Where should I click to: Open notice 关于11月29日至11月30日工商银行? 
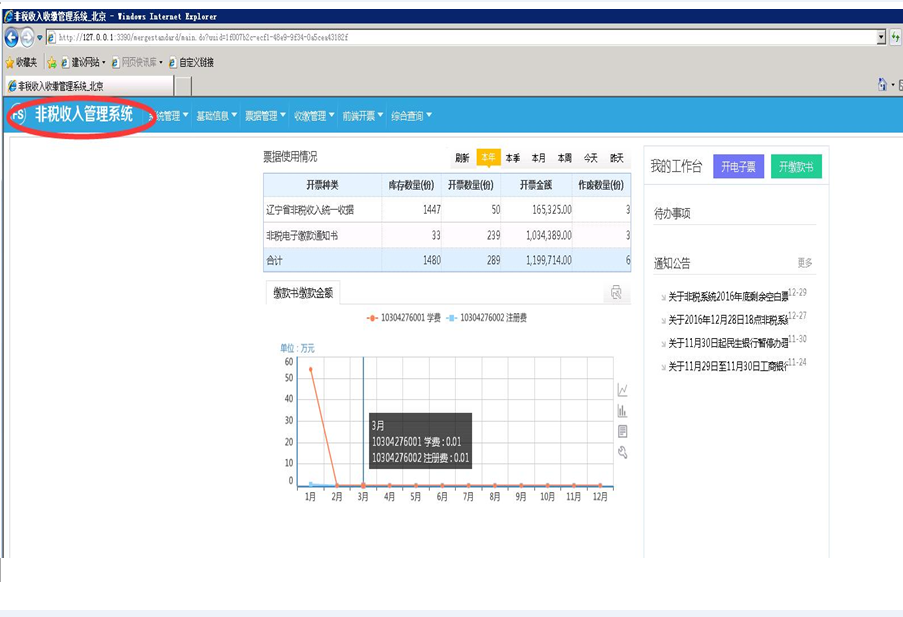pos(728,366)
